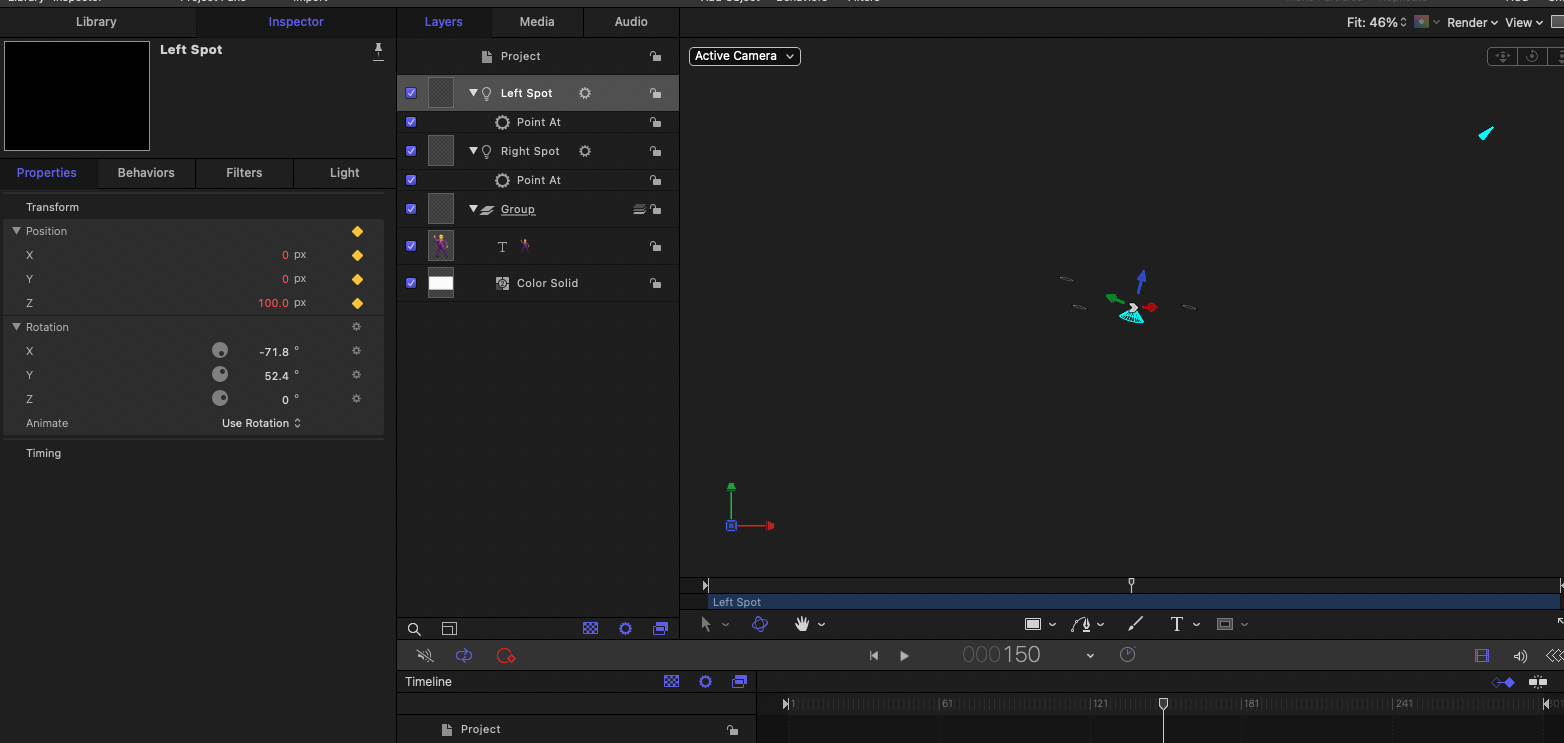
Task: Toggle the red Record animation button
Action: click(506, 656)
